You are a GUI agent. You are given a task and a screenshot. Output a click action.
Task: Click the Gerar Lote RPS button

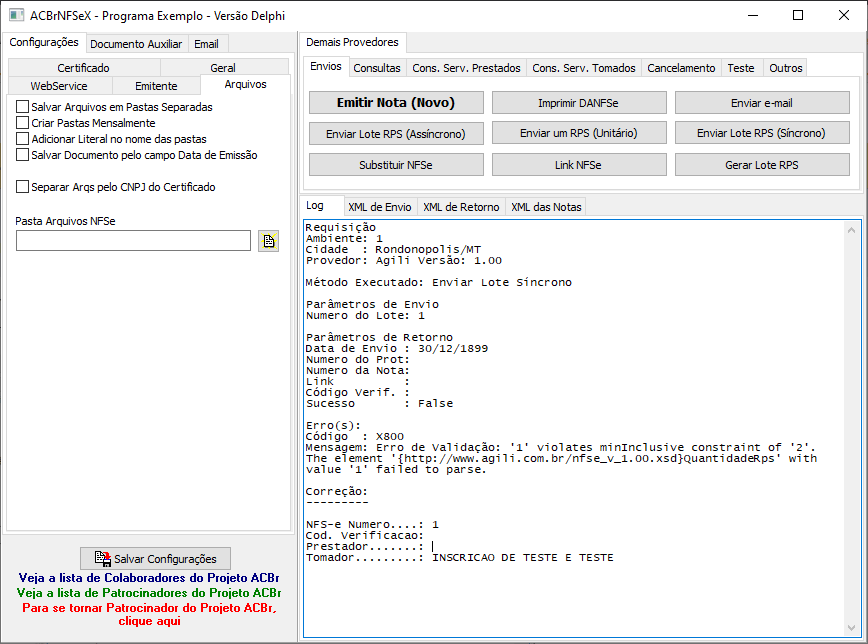762,164
